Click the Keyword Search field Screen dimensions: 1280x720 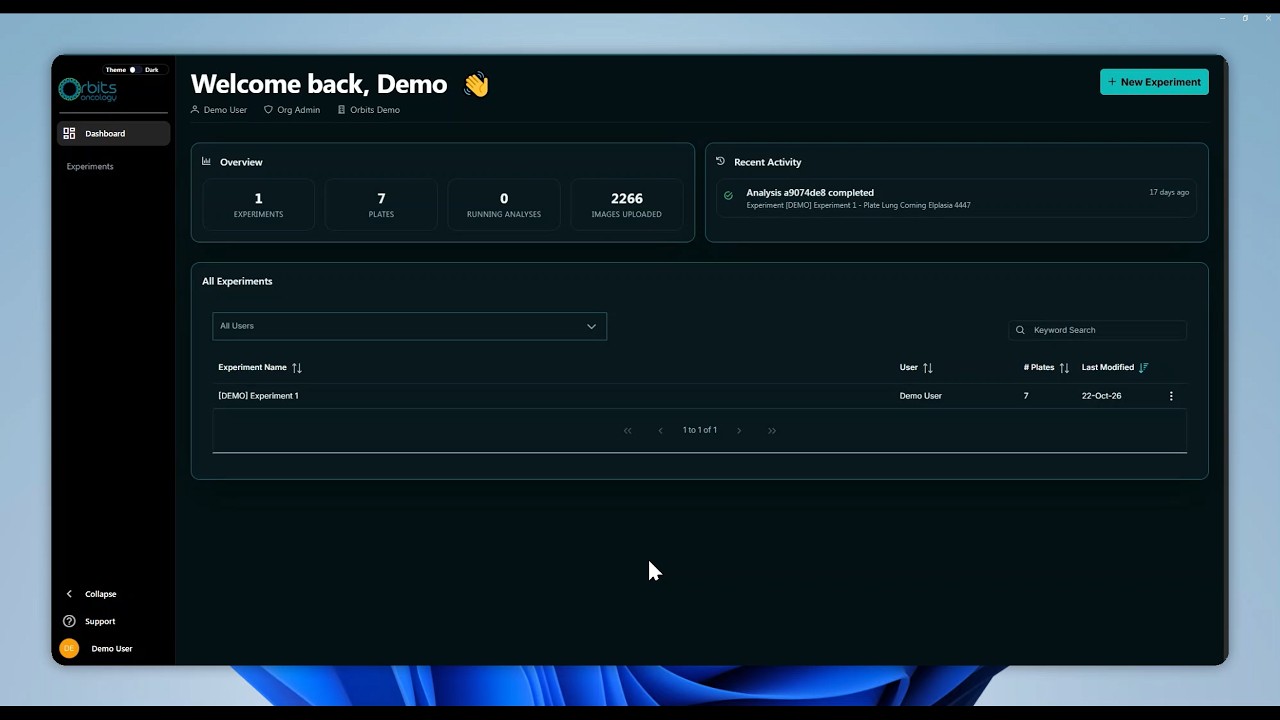click(x=1098, y=330)
